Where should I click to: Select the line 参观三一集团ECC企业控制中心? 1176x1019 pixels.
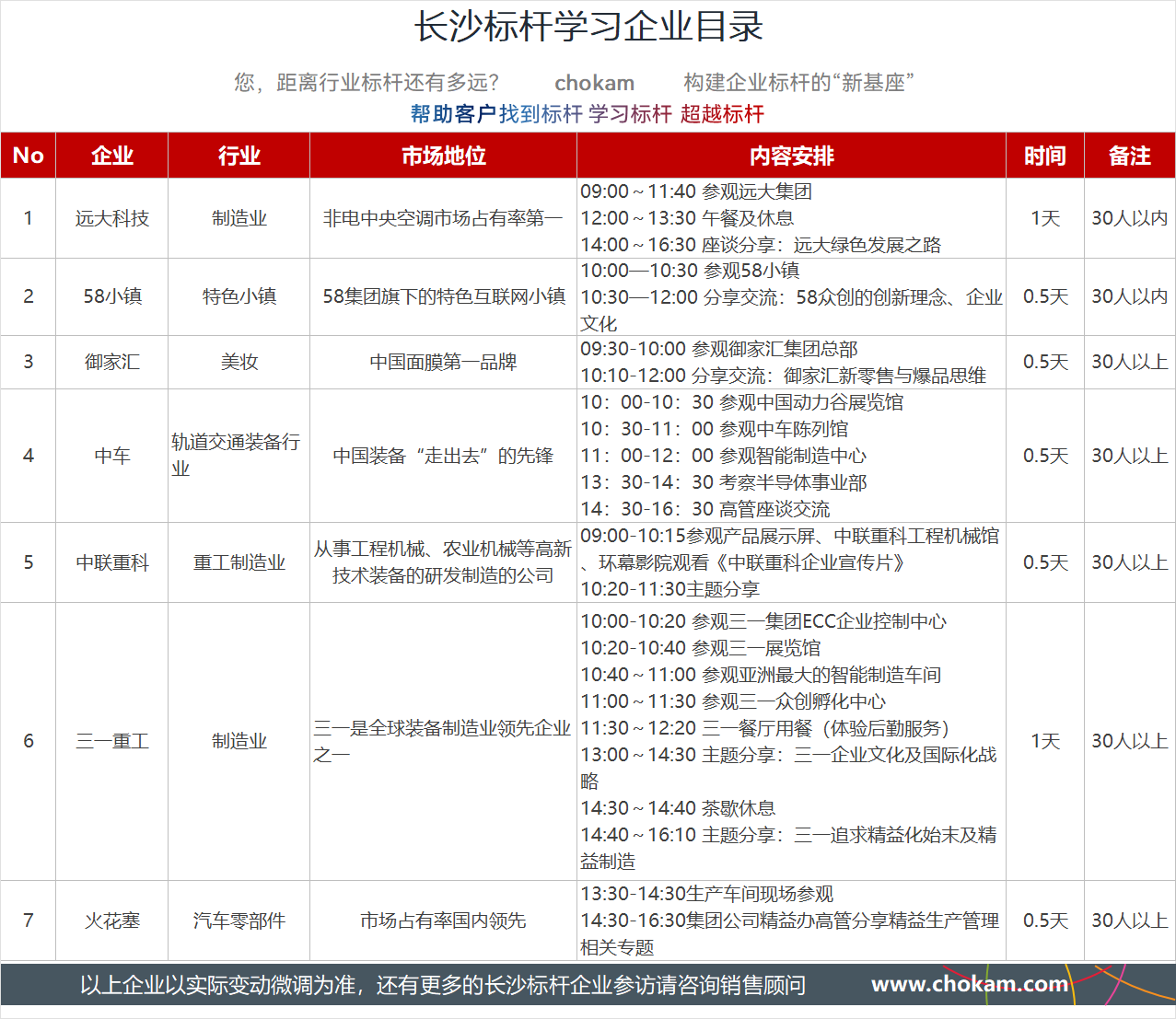(763, 621)
